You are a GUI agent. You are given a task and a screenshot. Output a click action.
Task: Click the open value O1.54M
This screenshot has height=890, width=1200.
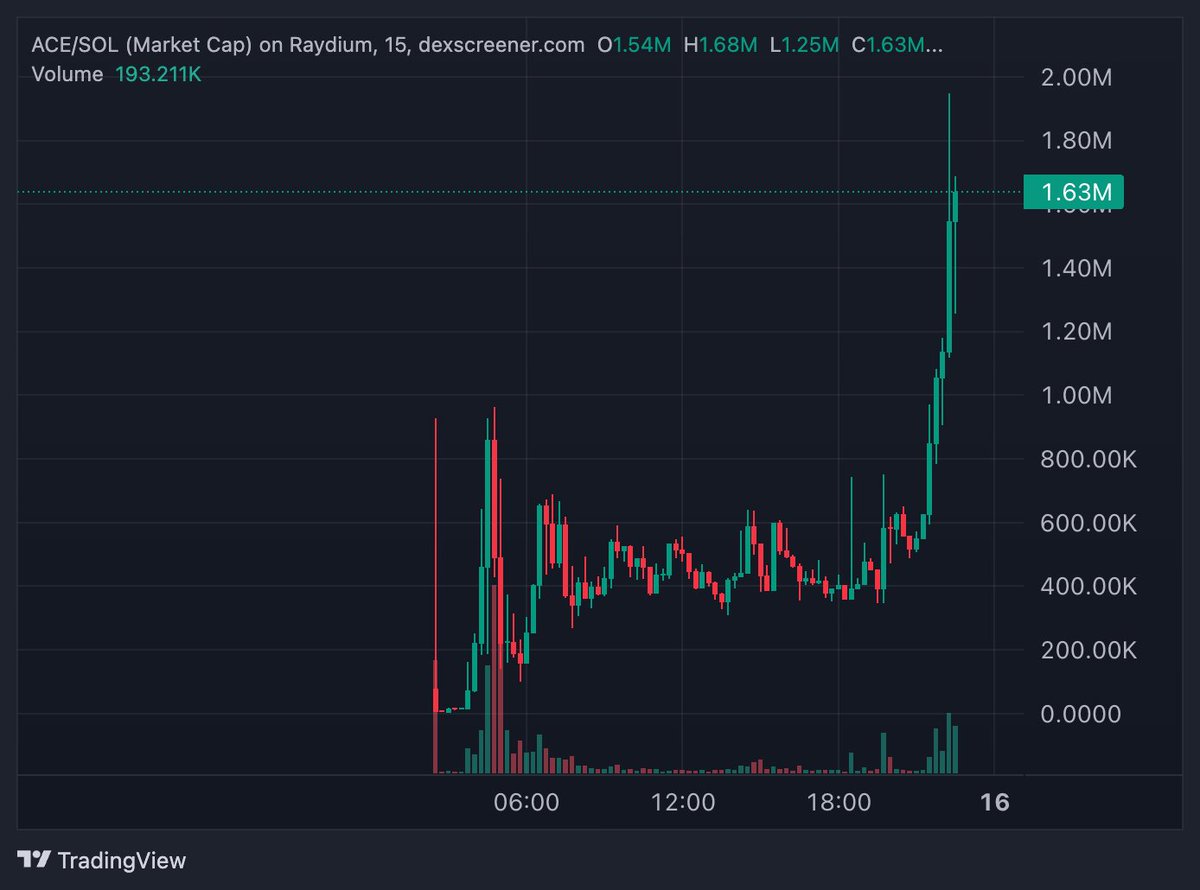coord(634,45)
